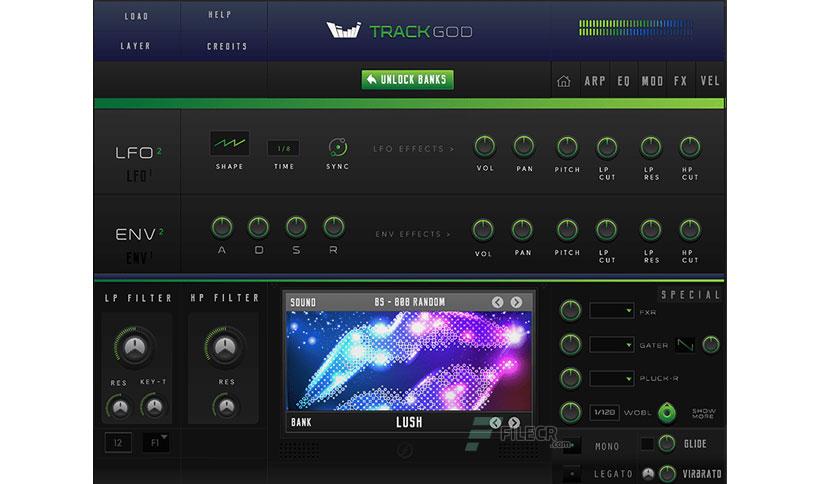Toggle the green Wobl button
This screenshot has height=484, width=836.
tap(667, 413)
